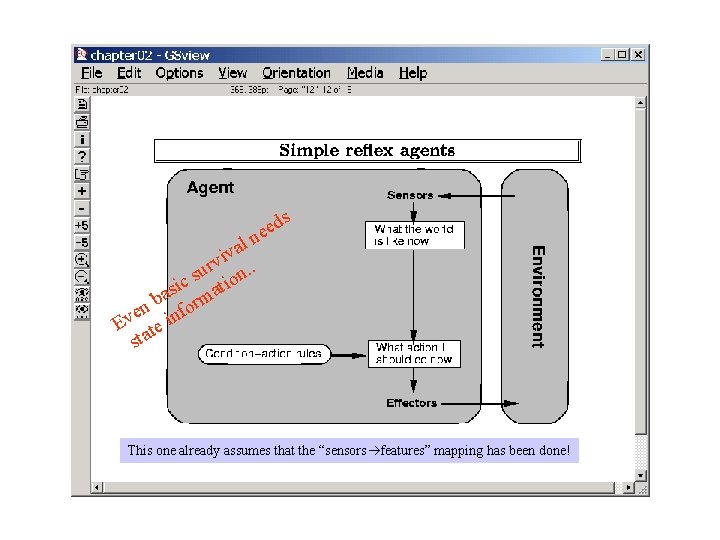Click the 'Sensors' label in diagram
This screenshot has width=720, height=540.
pos(410,195)
